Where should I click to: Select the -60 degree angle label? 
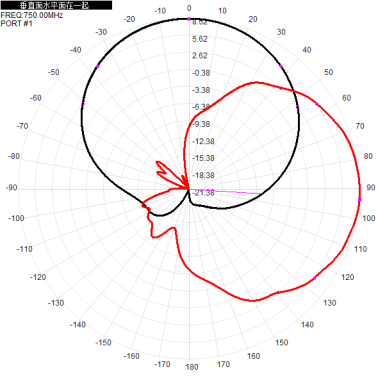coord(35,98)
